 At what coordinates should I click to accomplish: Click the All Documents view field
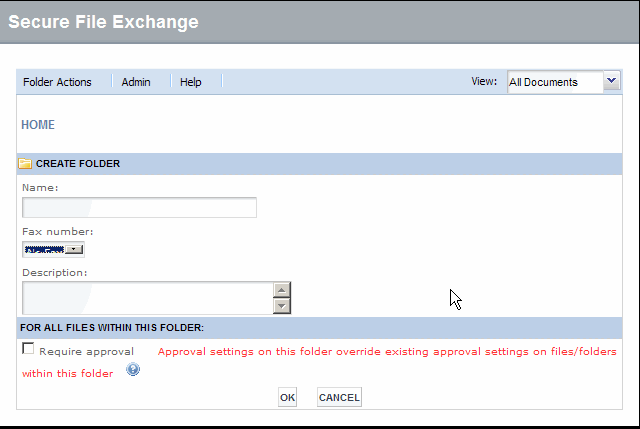(555, 82)
